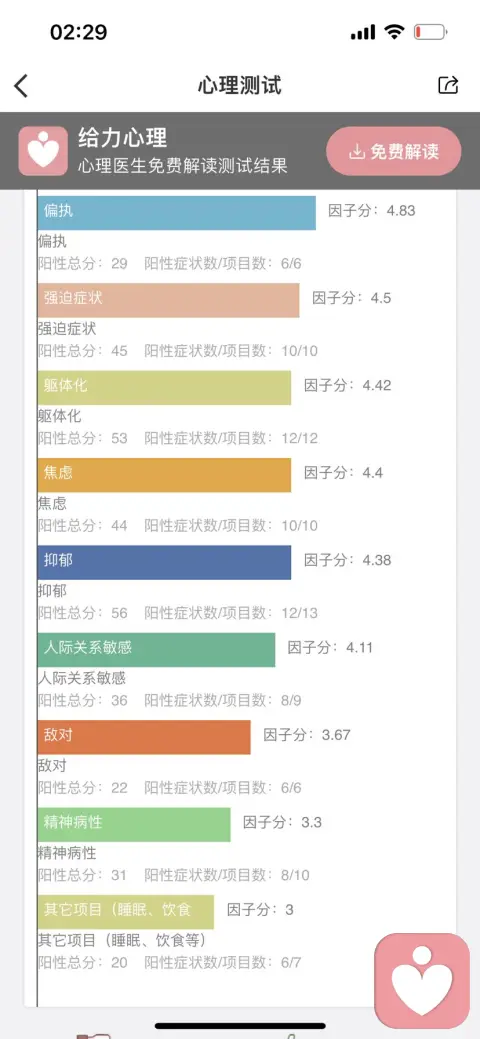Select the blue 偏执 bar
Viewport: 480px width, 1039px height.
coord(177,212)
